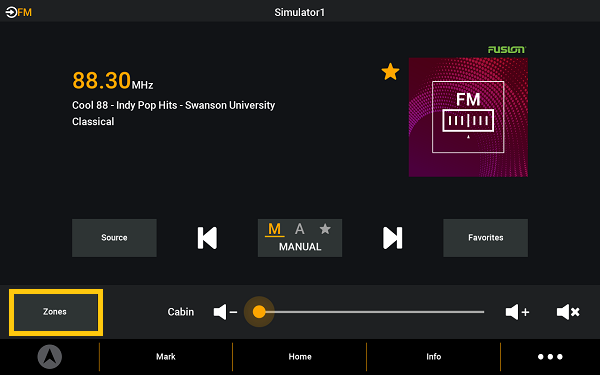The image size is (600, 375).
Task: Toggle the orange favorite star
Action: [390, 72]
